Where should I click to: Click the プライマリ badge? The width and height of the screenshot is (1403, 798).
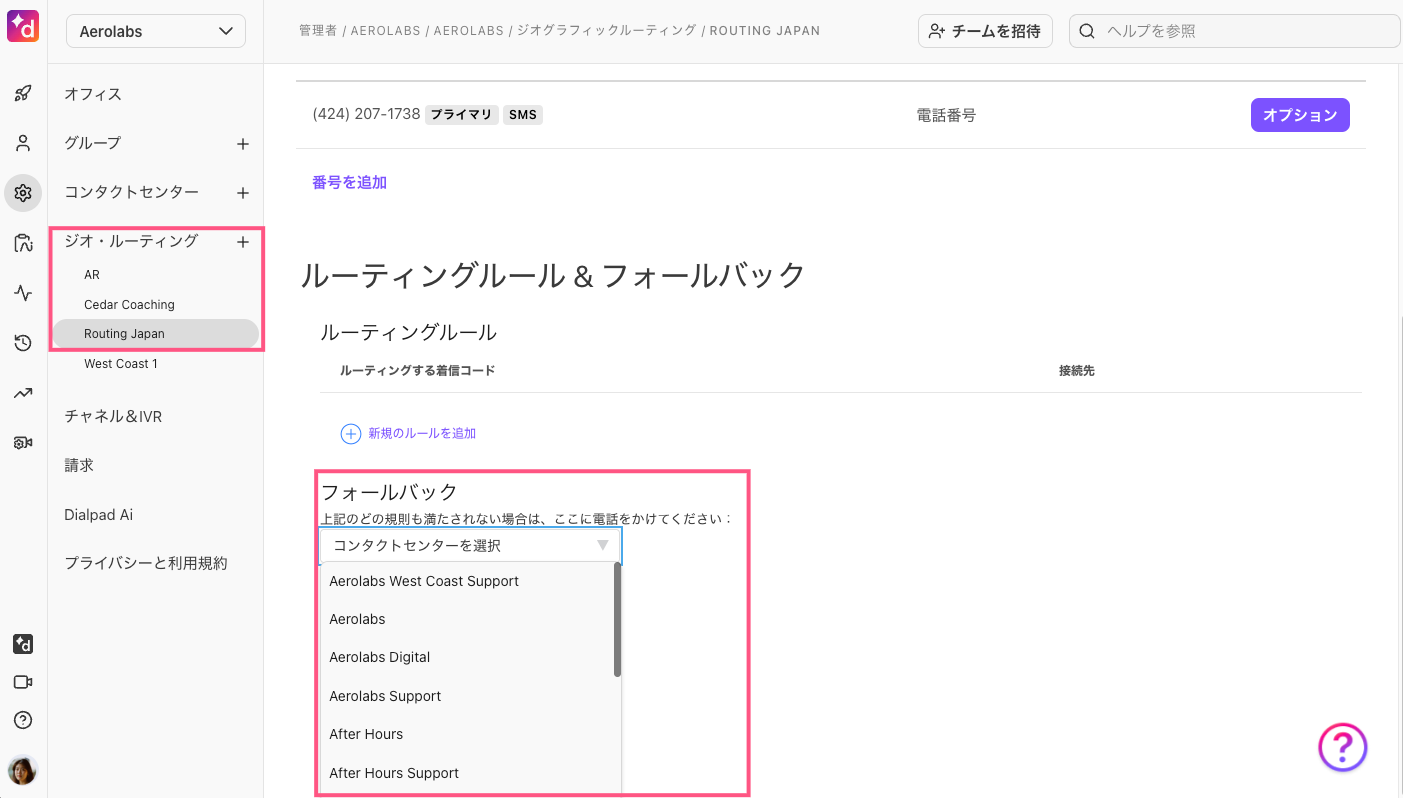[x=462, y=115]
